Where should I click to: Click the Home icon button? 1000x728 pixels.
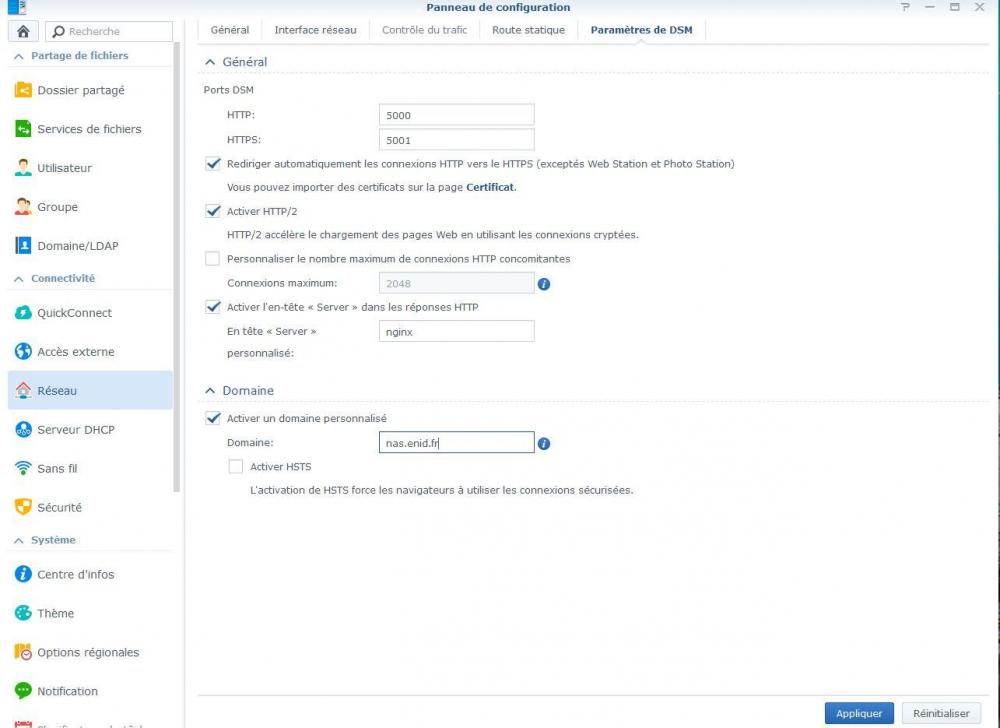click(x=22, y=31)
